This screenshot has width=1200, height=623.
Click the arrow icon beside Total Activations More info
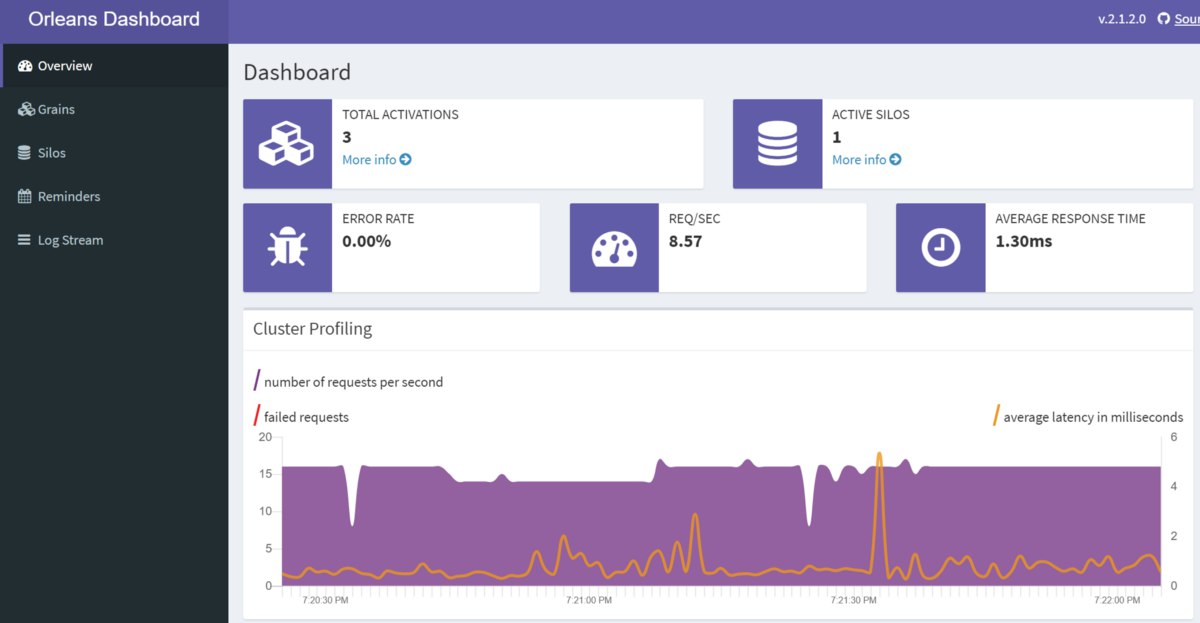[405, 160]
